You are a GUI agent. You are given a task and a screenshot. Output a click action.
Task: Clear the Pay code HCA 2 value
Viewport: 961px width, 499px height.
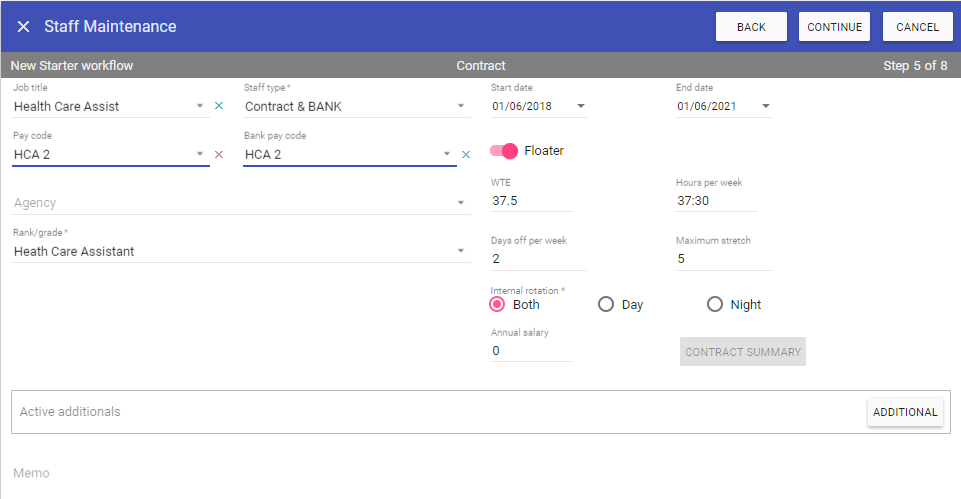[x=219, y=155]
